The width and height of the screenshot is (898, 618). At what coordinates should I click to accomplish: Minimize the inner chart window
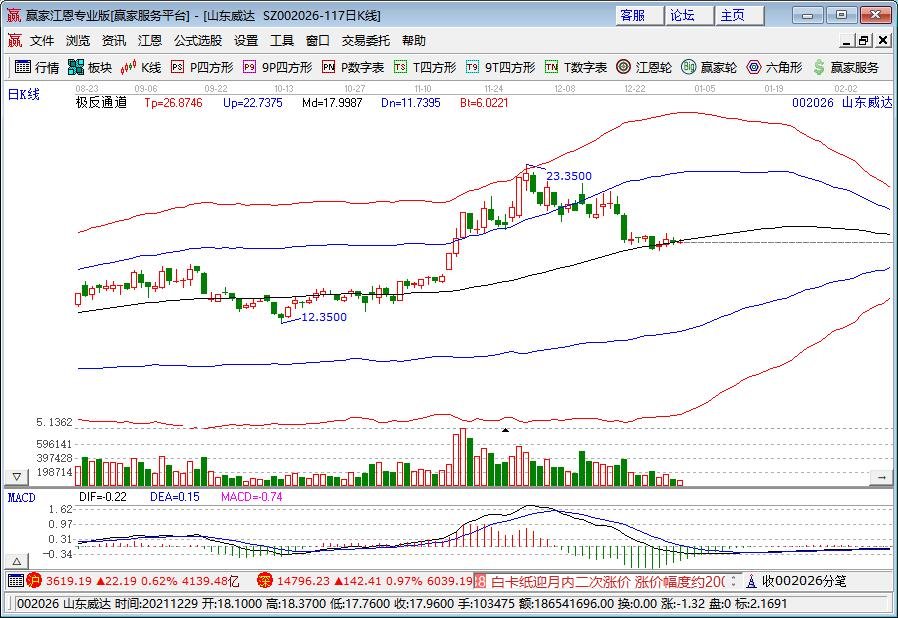click(x=847, y=41)
